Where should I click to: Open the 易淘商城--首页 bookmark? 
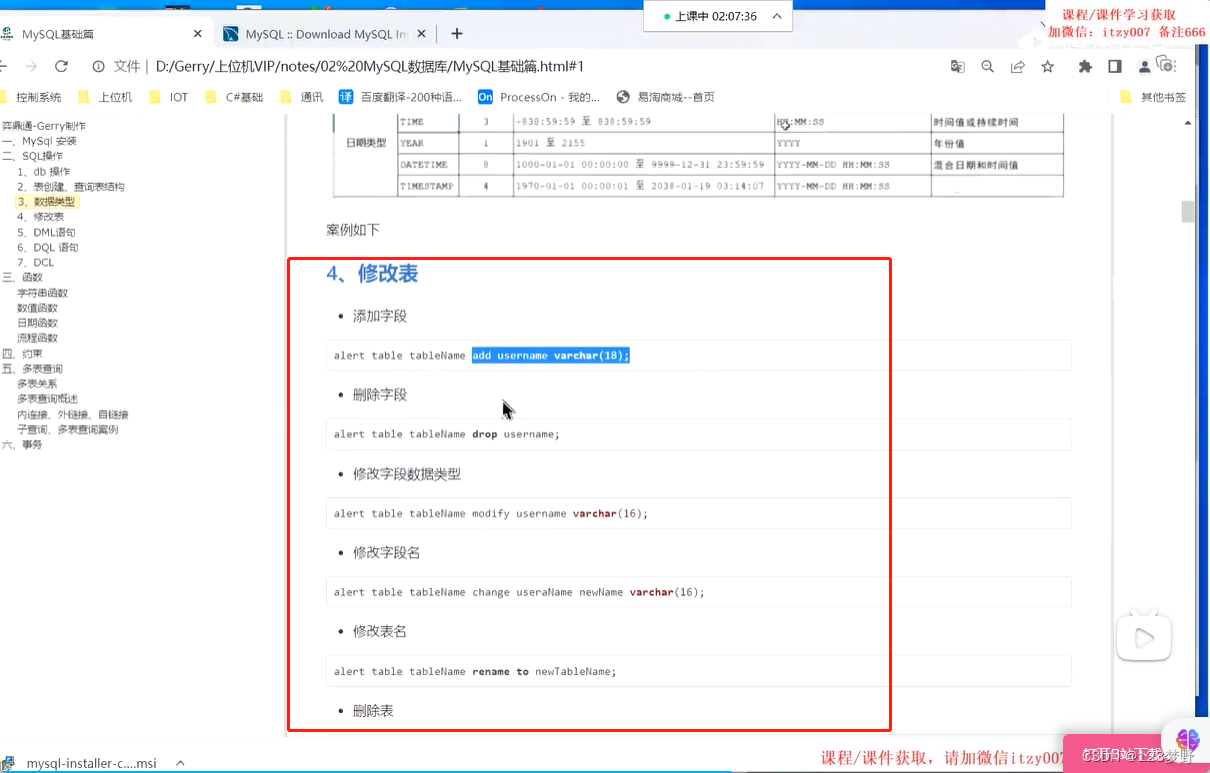[665, 97]
